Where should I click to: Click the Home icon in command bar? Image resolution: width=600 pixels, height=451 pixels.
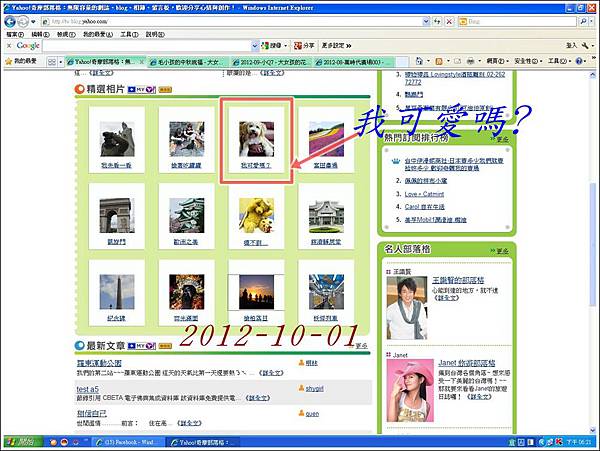(419, 61)
